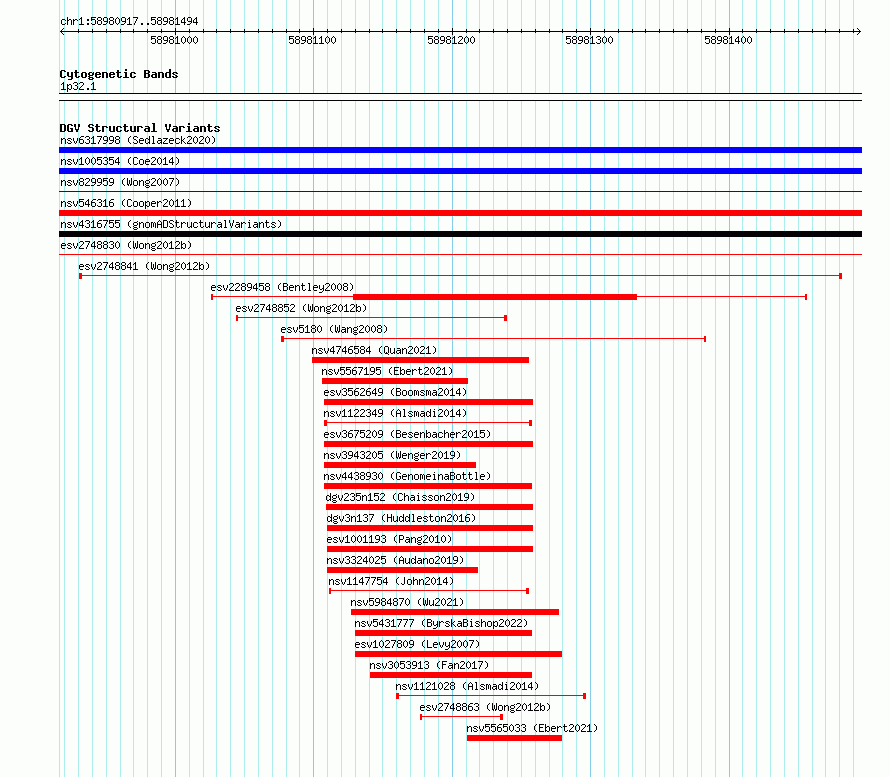This screenshot has height=777, width=890.
Task: Open the esv2289458 (Bentley2008) label
Action: pyautogui.click(x=282, y=287)
